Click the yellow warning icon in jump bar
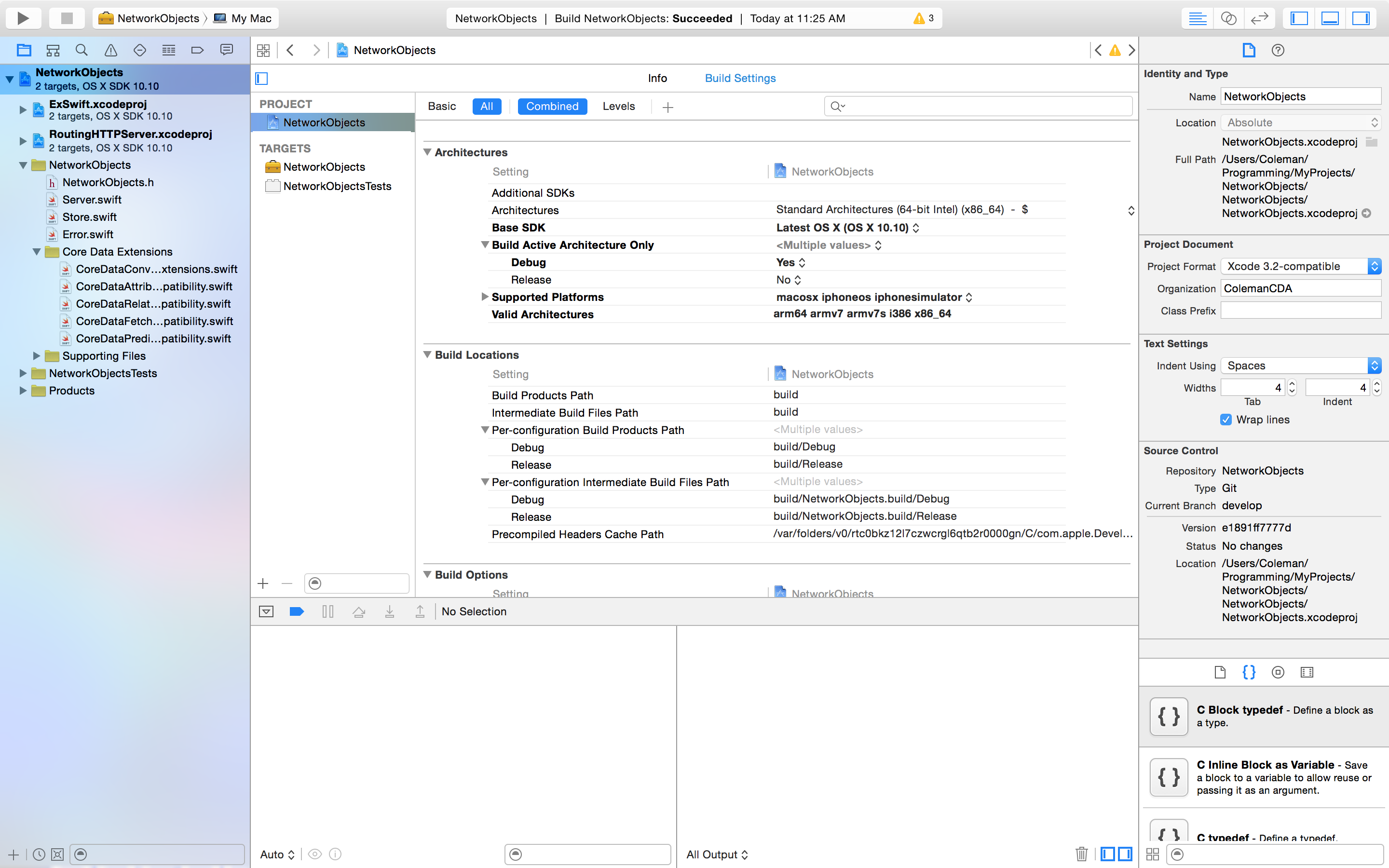1389x868 pixels. click(x=1115, y=51)
